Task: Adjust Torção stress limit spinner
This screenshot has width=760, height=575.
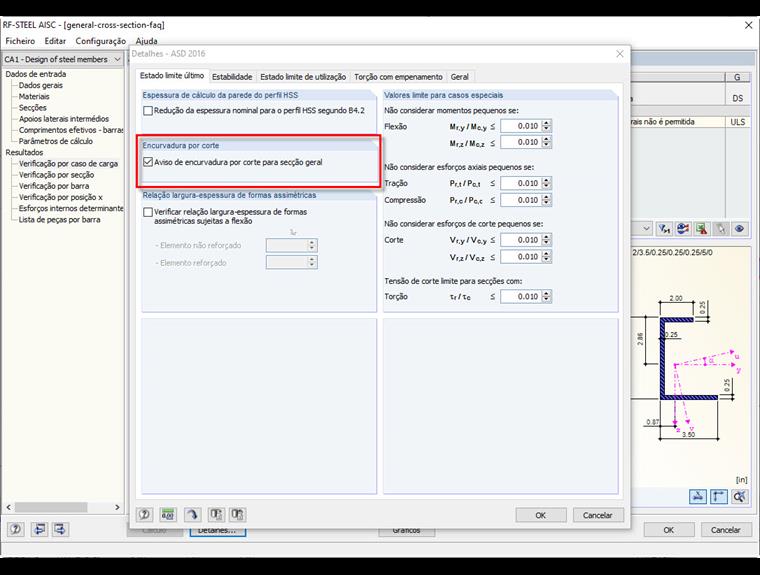Action: [x=546, y=296]
